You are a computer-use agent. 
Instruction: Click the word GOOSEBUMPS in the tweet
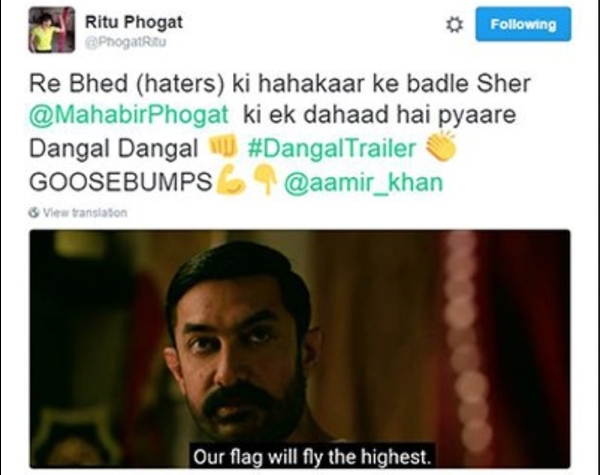[121, 182]
